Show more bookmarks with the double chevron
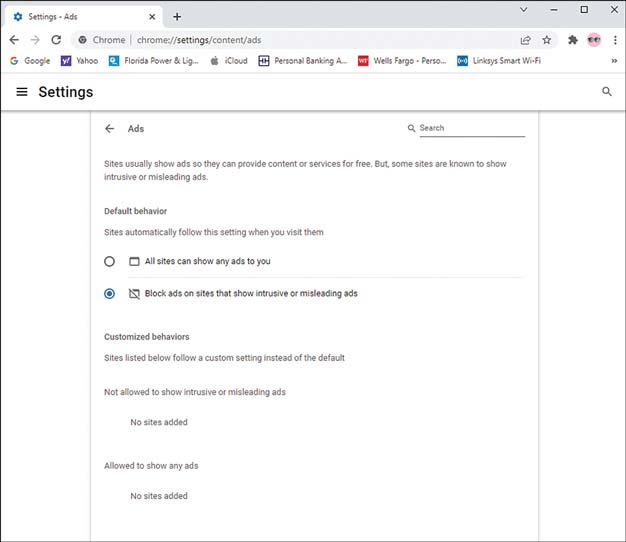The height and width of the screenshot is (542, 626). click(x=614, y=61)
